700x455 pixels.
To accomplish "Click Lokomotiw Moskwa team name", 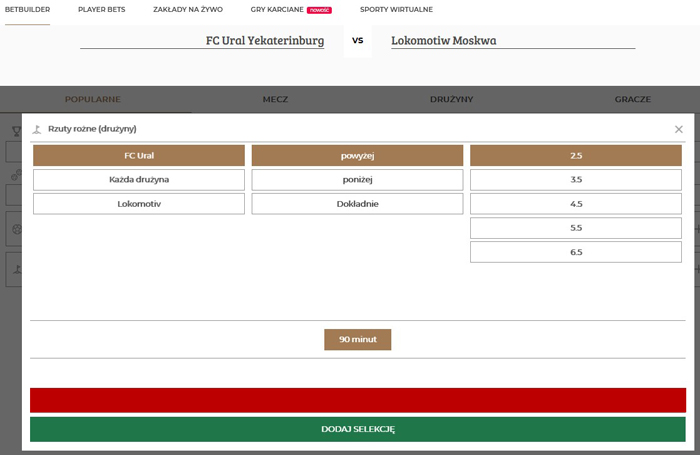I will click(444, 40).
